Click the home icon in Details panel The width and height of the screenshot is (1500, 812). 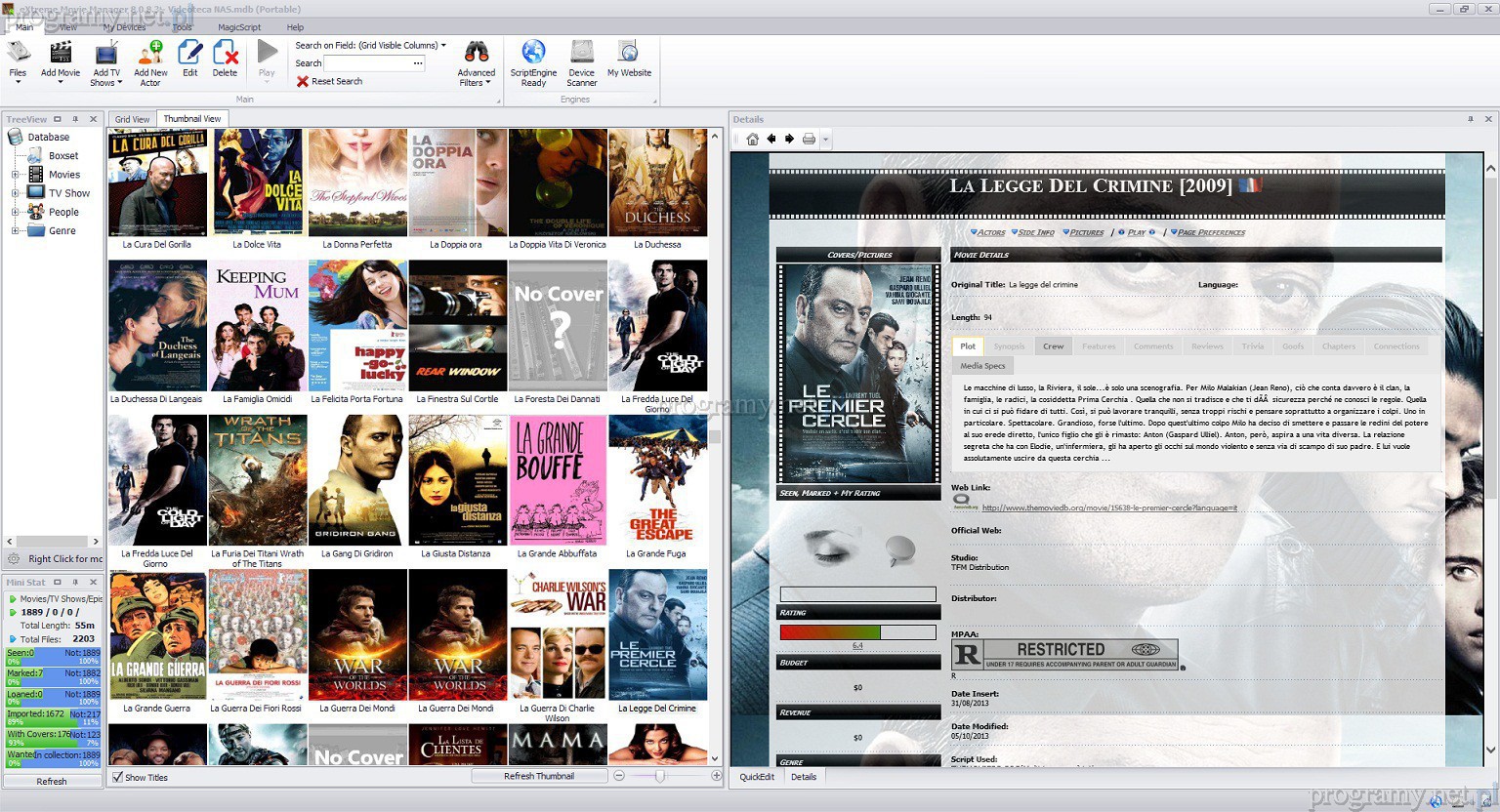[x=752, y=140]
